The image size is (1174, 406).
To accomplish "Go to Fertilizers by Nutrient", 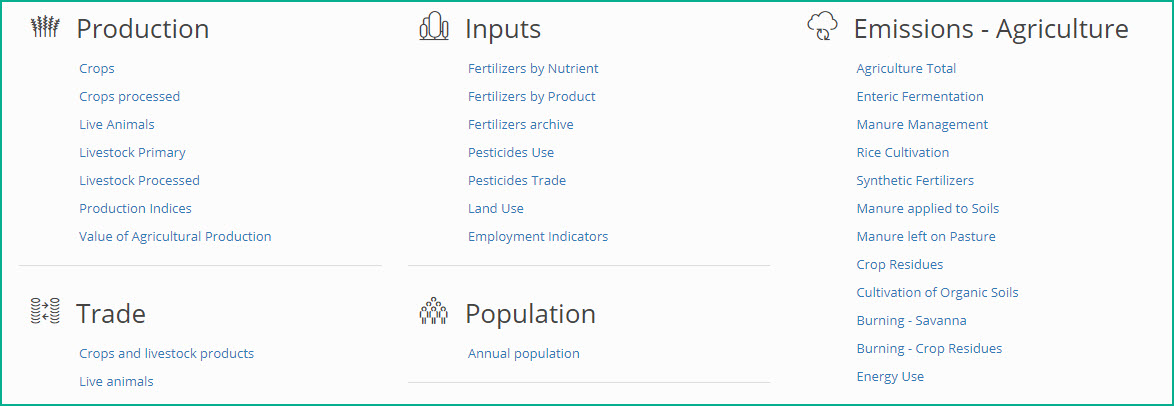I will click(x=533, y=68).
